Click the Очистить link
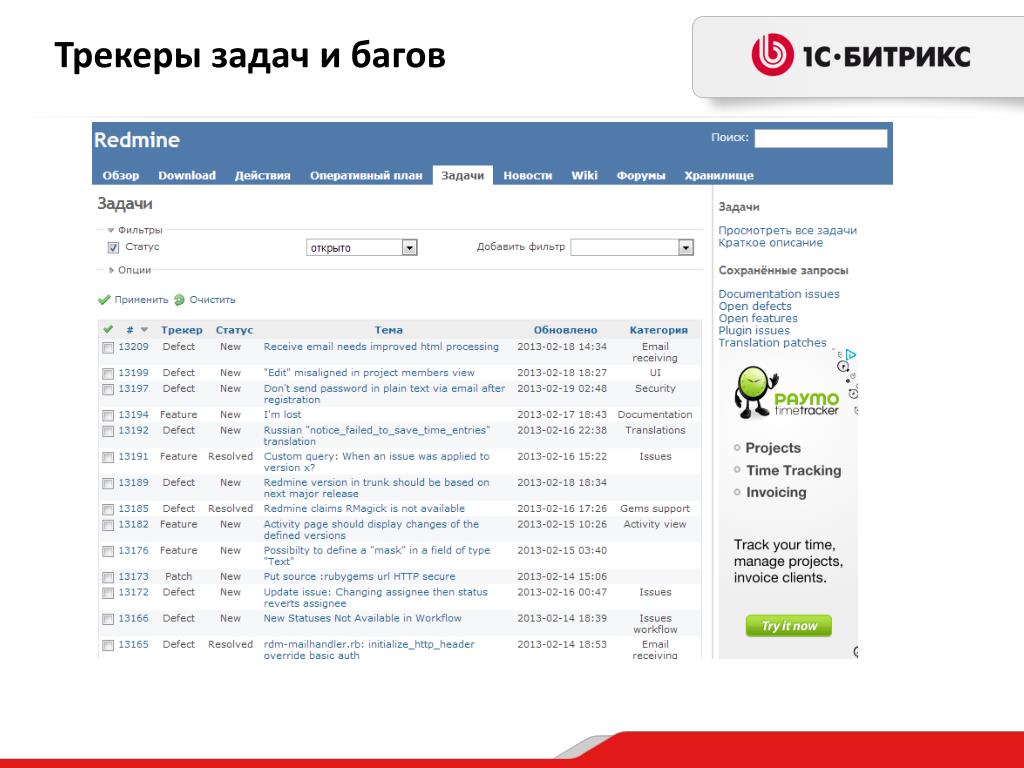1024x768 pixels. coord(212,300)
